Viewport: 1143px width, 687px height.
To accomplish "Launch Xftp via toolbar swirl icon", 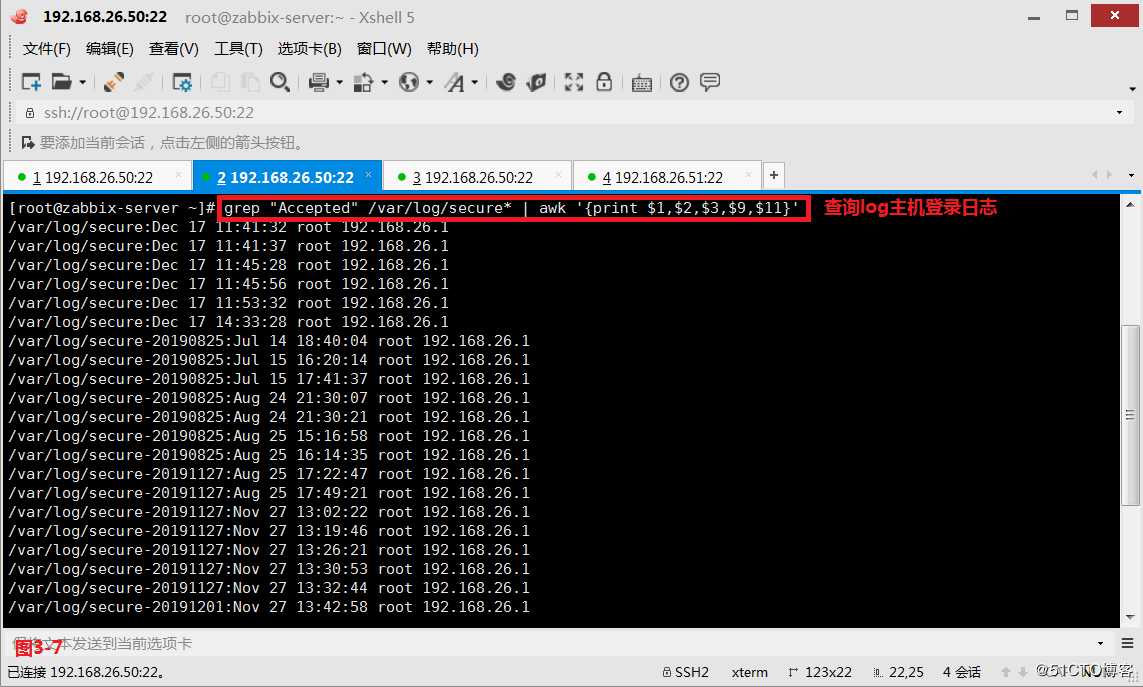I will (506, 82).
